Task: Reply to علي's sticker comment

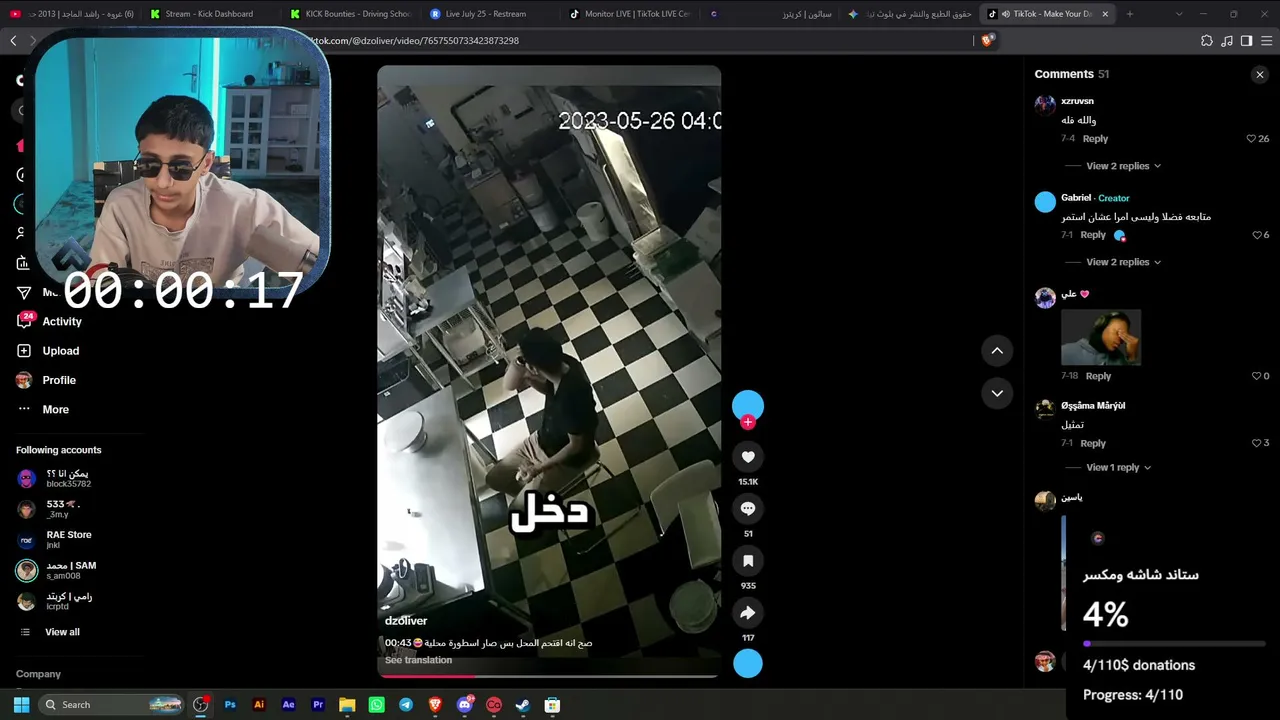Action: (1098, 376)
